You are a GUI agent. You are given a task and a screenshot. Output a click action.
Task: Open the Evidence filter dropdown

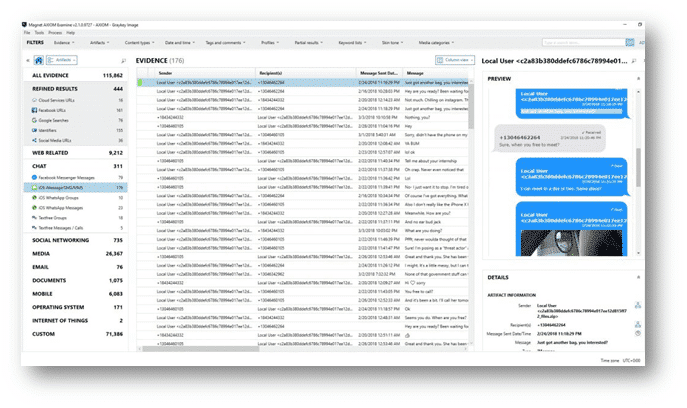64,43
